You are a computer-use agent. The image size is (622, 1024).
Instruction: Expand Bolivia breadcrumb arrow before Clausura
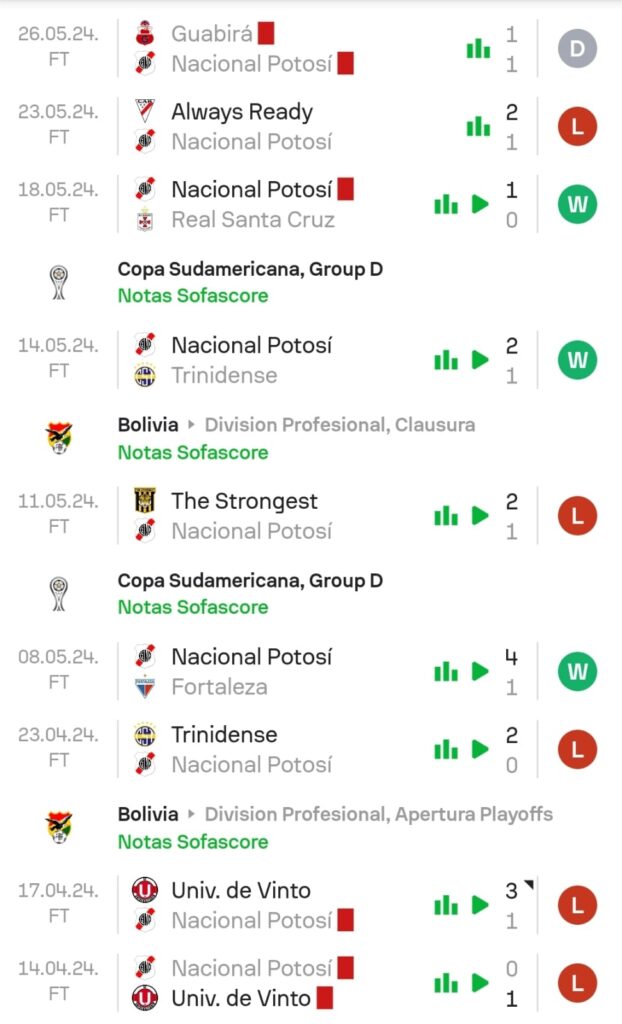(191, 424)
